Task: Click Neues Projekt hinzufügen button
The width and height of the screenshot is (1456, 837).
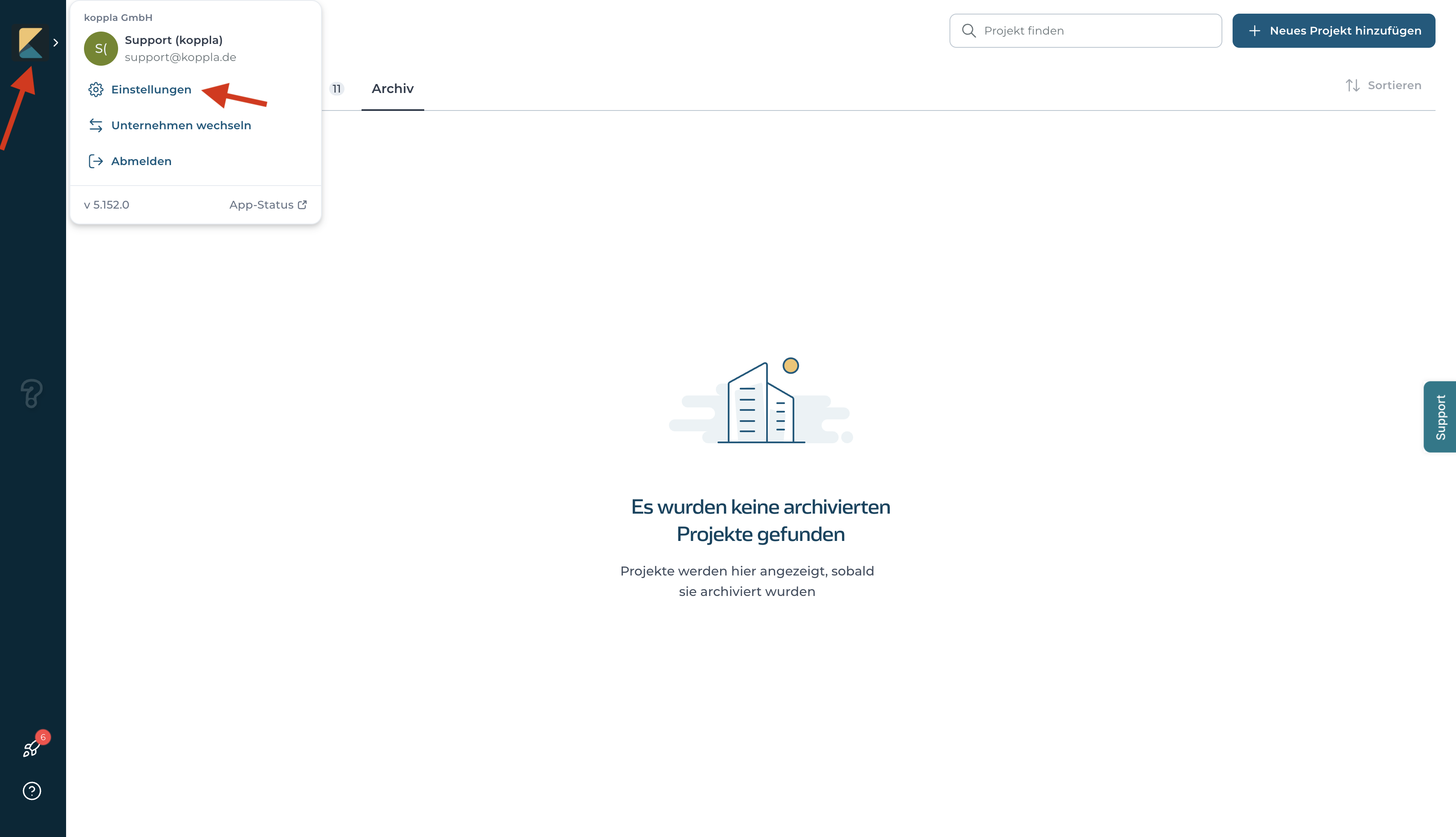Action: [1334, 30]
